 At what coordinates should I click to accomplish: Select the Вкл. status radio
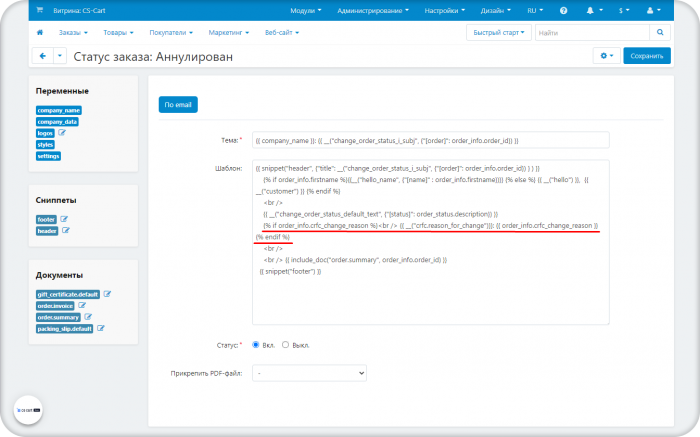click(256, 345)
